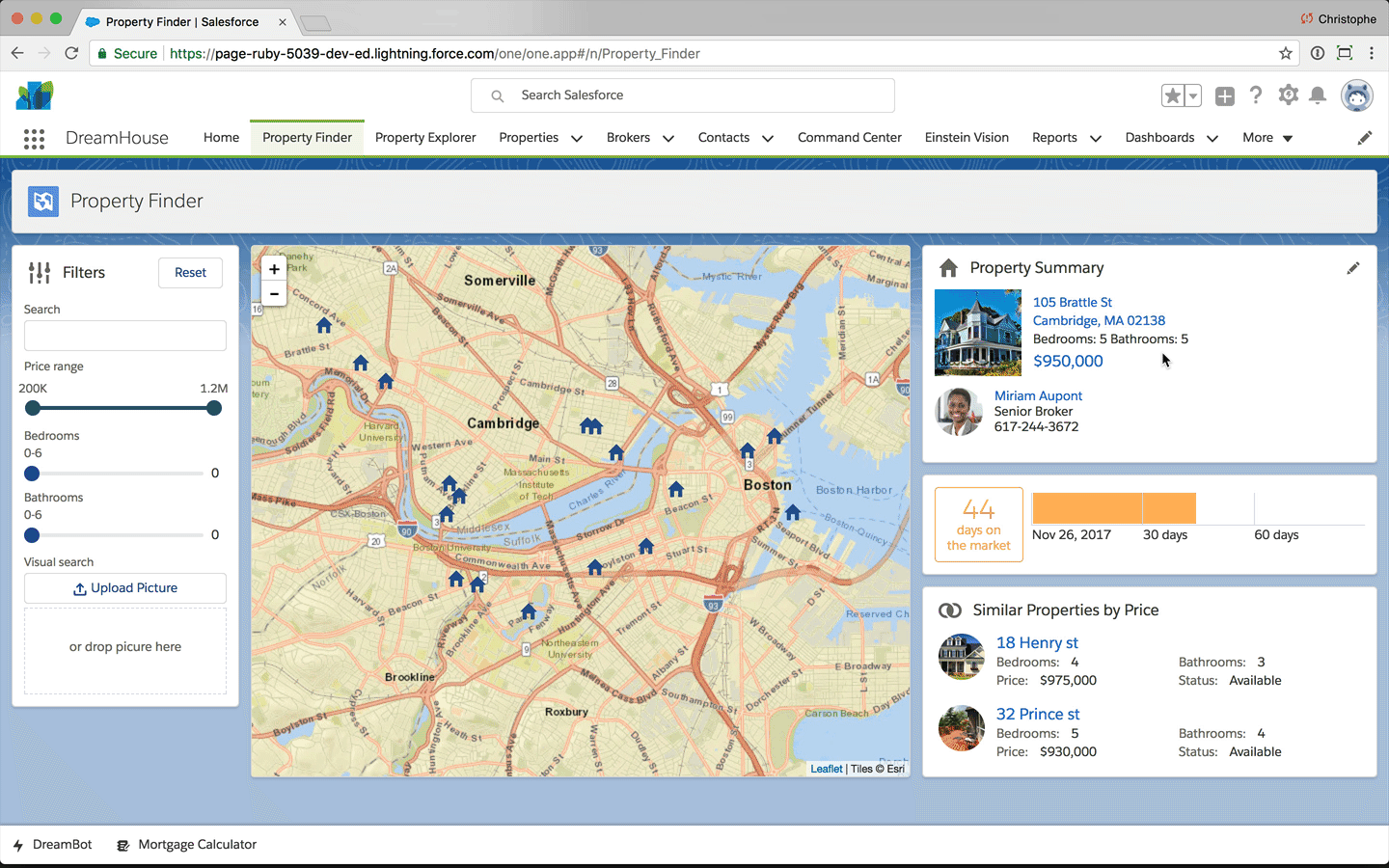The width and height of the screenshot is (1389, 868).
Task: Click the navigation bar edit pencil icon
Action: tap(1364, 138)
